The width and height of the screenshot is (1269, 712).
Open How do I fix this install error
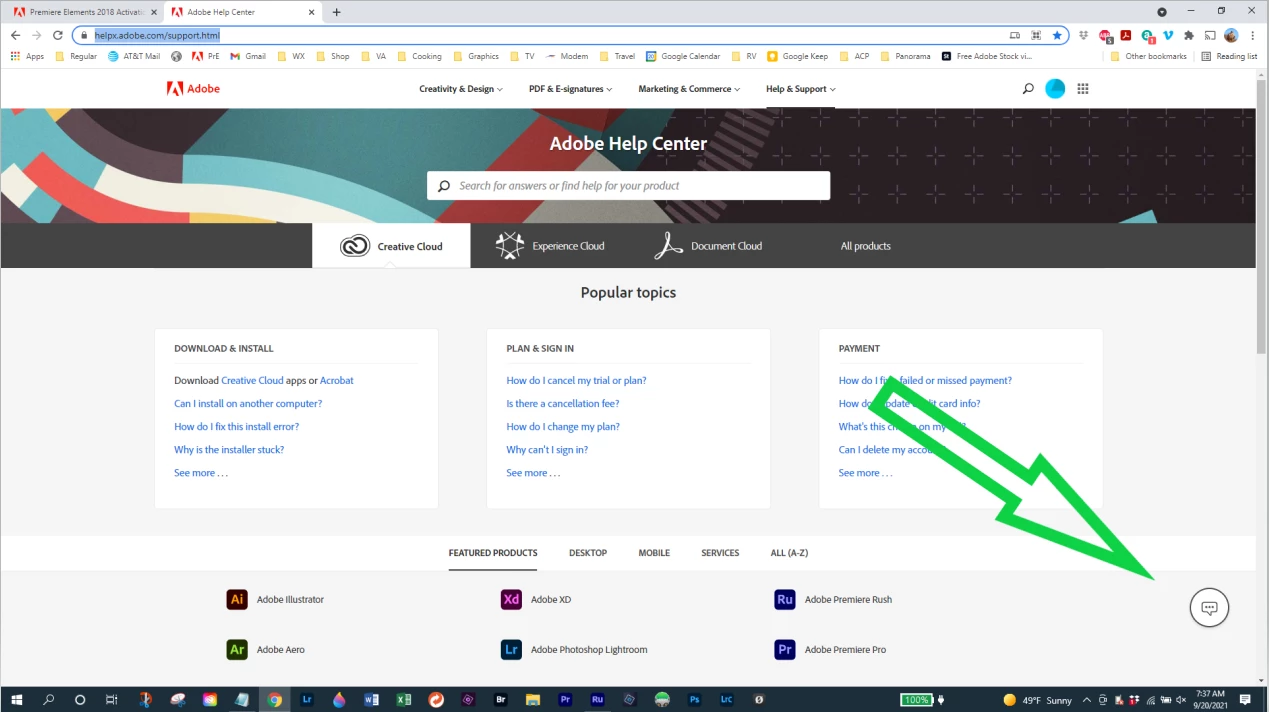[x=236, y=427]
